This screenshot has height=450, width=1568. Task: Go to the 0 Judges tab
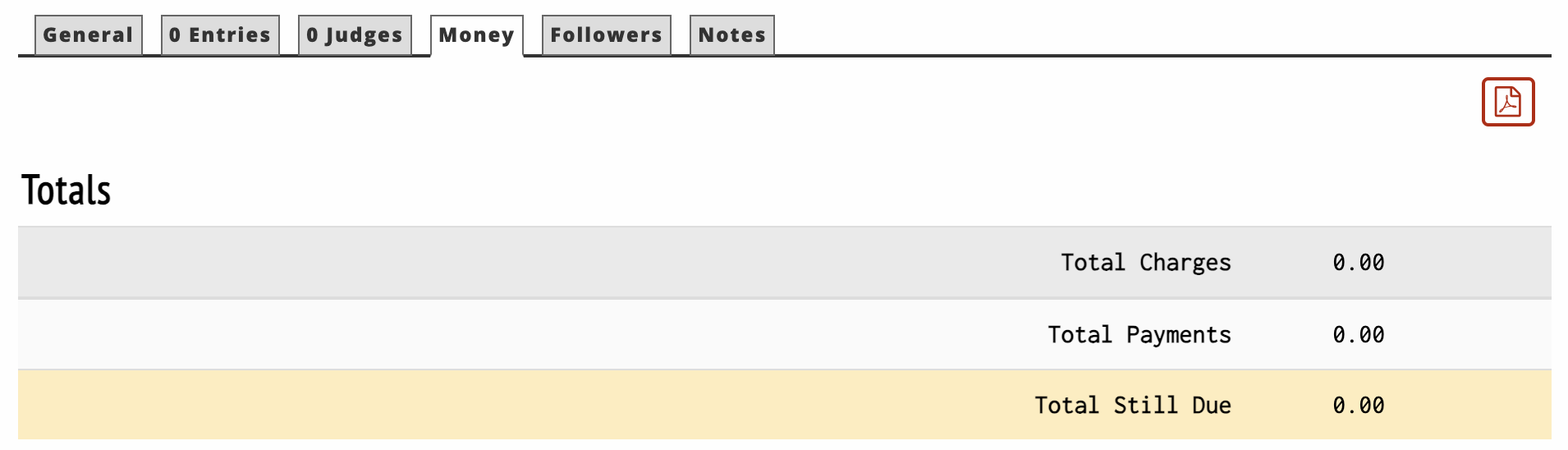click(355, 35)
